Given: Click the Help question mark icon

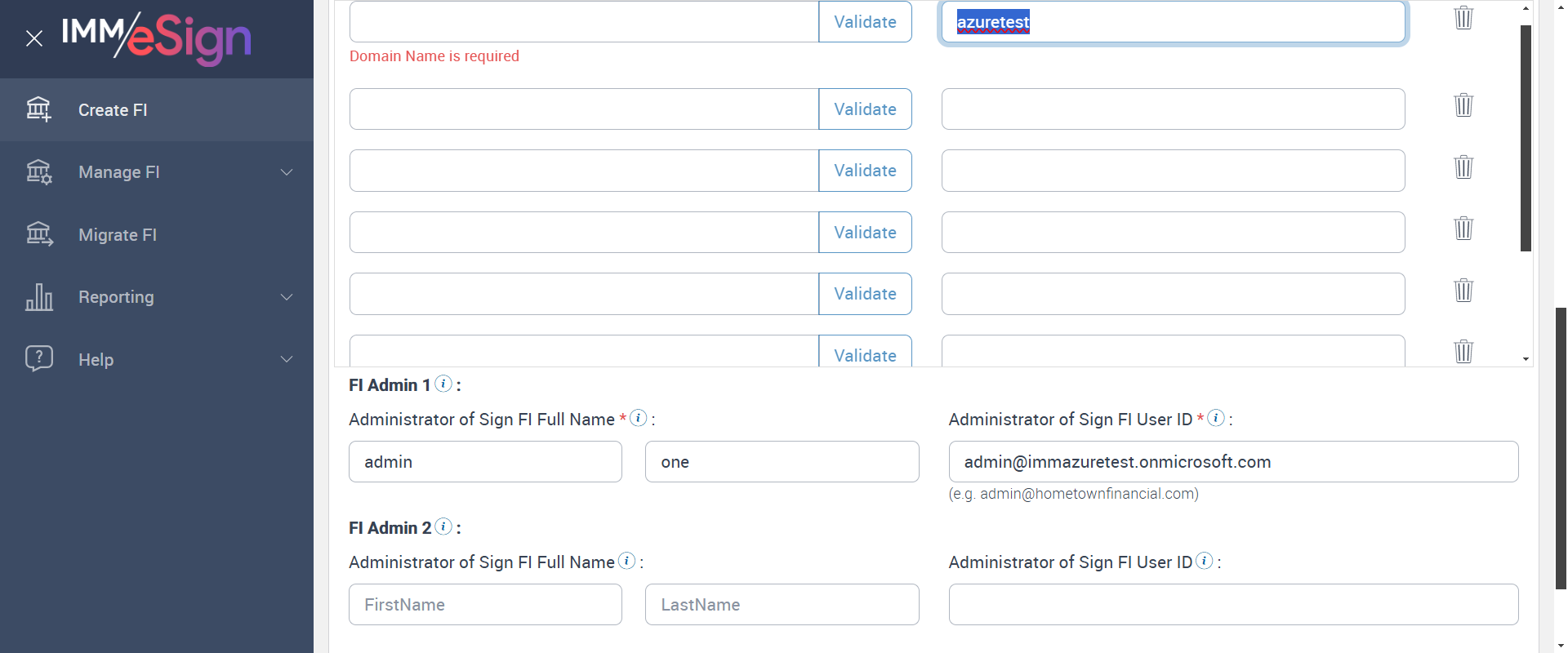Looking at the screenshot, I should pos(38,359).
